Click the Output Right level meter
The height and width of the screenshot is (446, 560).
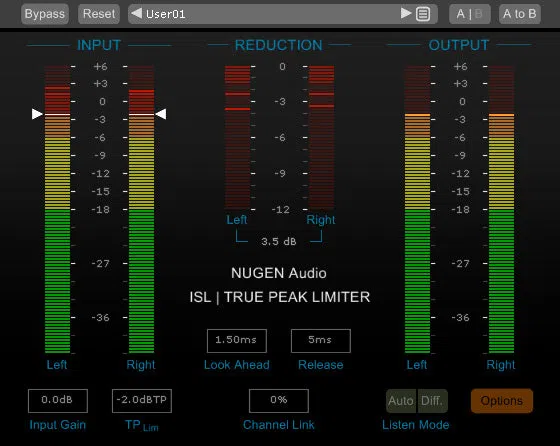(x=501, y=209)
